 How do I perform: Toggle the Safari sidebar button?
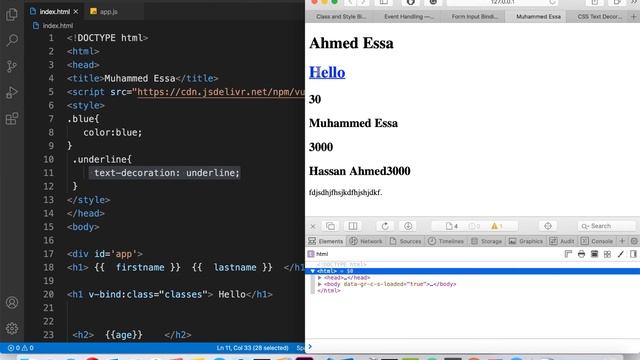point(384,2)
